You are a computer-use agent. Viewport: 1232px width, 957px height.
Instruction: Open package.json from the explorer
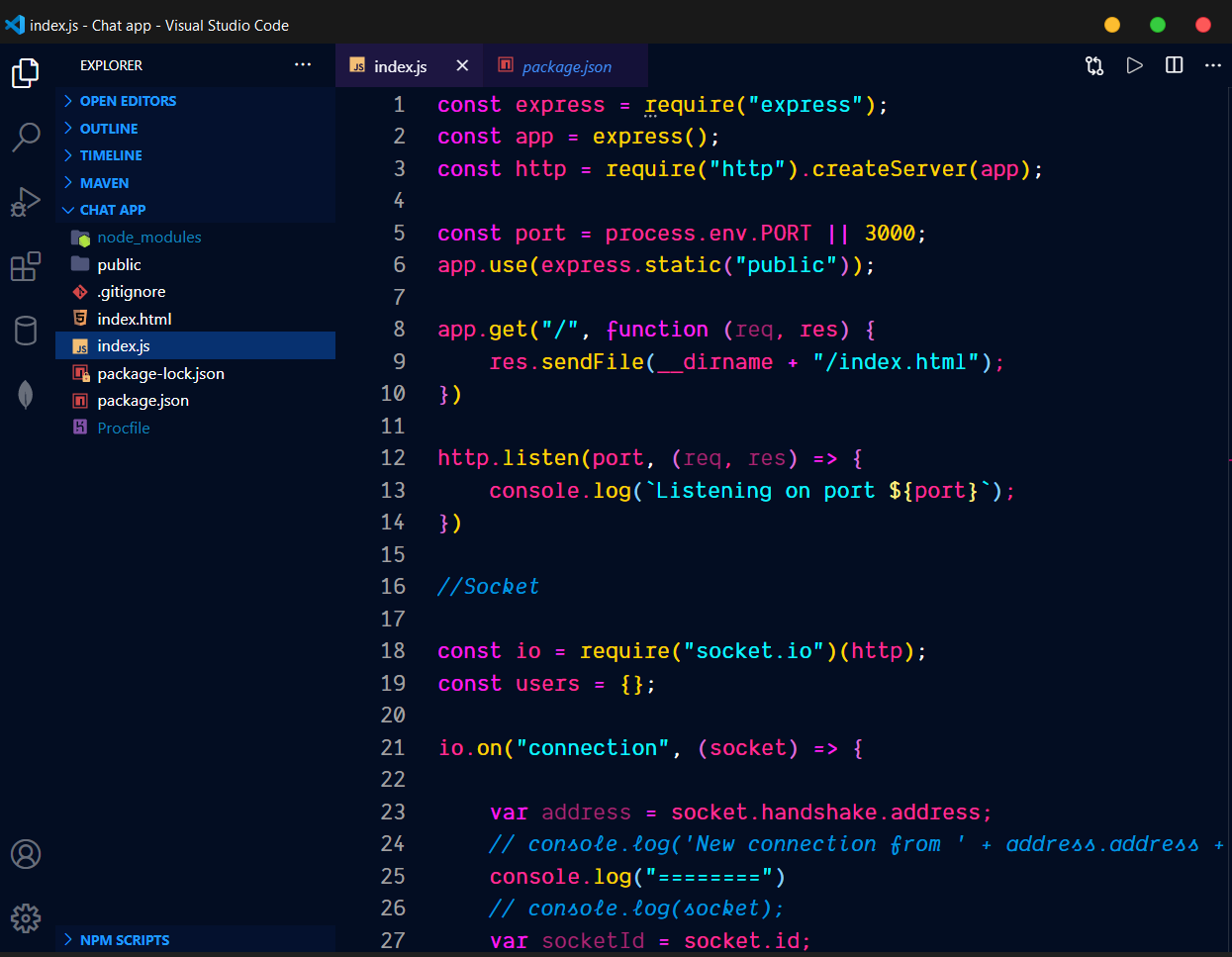195,401
